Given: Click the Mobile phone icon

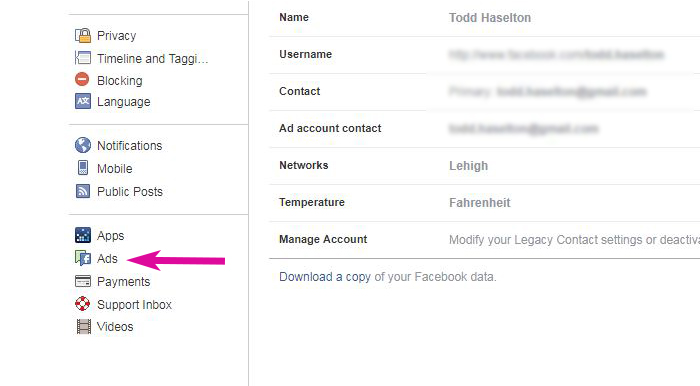Looking at the screenshot, I should (83, 168).
